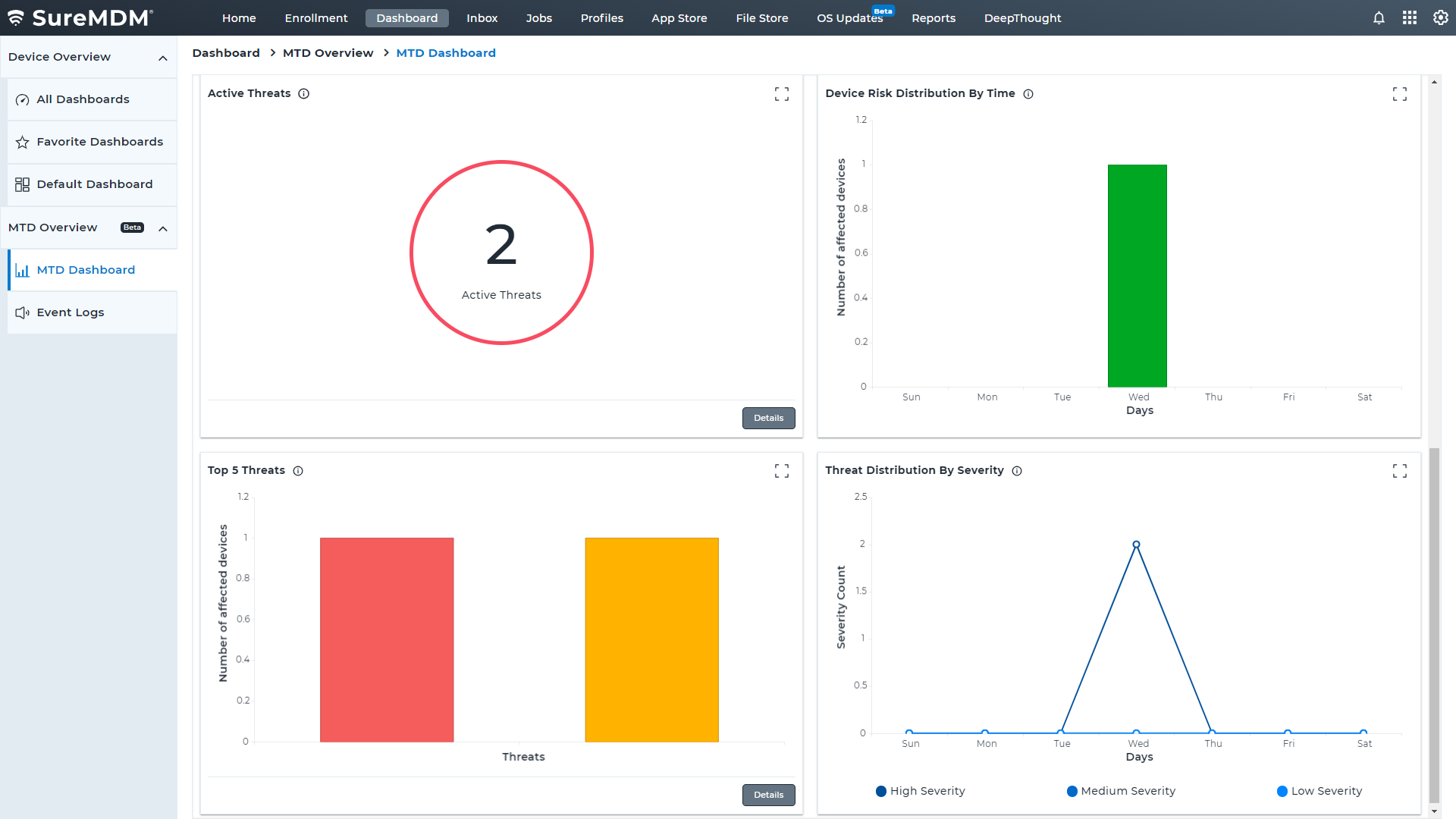Screen dimensions: 1456x819
Task: Select the Dashboard tab
Action: [407, 18]
